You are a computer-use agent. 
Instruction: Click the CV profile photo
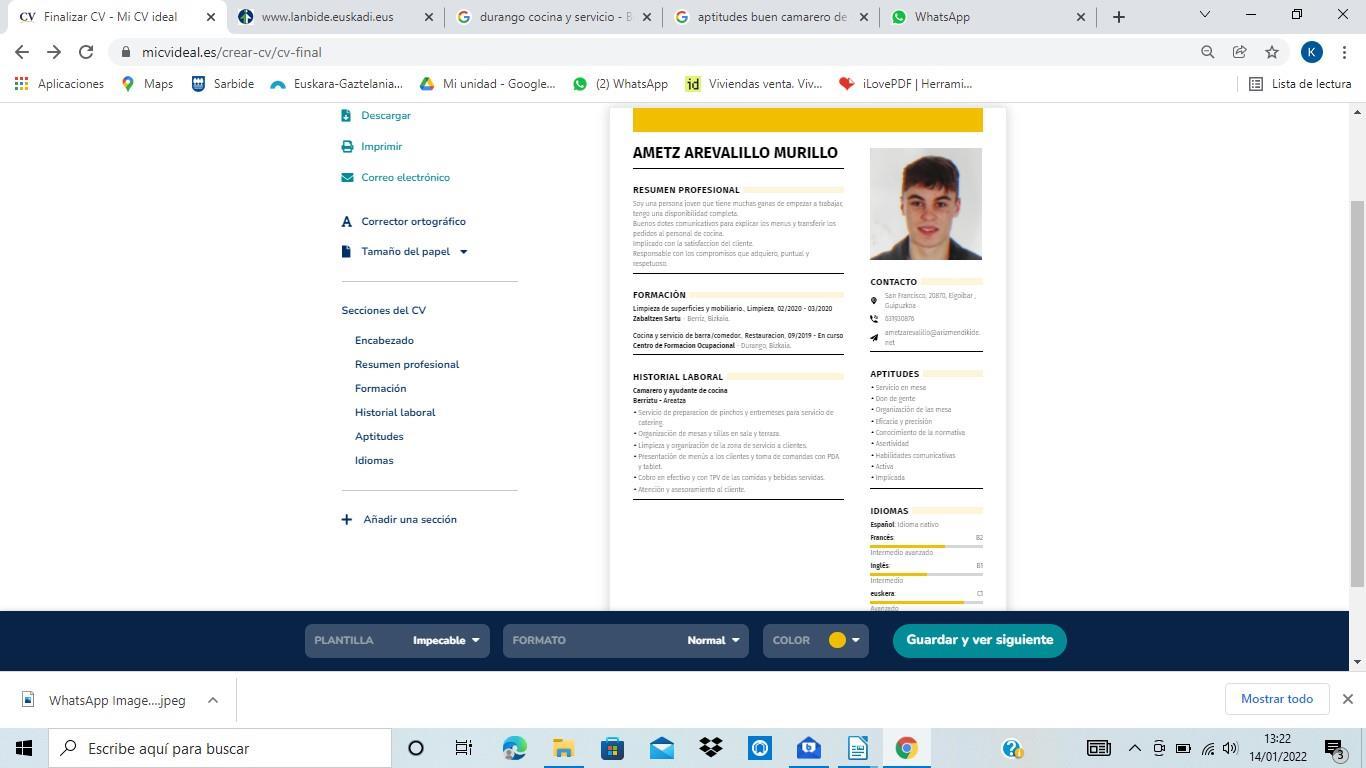coord(926,204)
